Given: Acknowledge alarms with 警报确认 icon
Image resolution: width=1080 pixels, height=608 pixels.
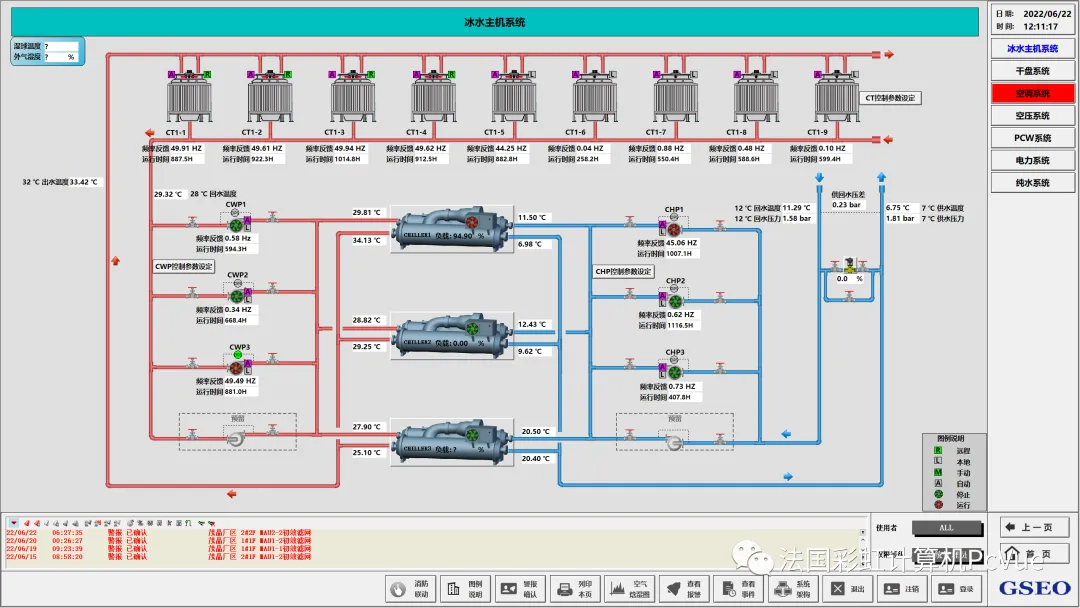Looking at the screenshot, I should [519, 589].
